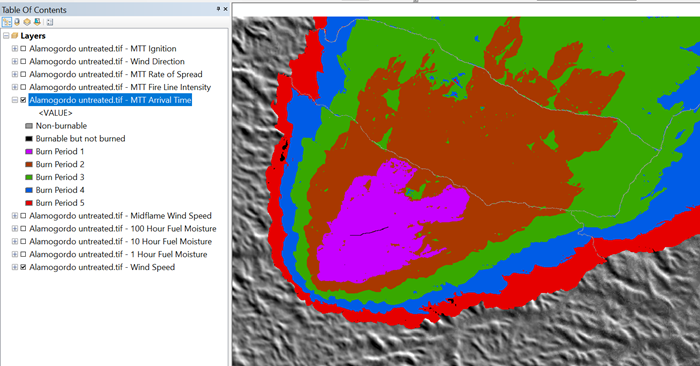Click the gray Non-burnable color swatch
The width and height of the screenshot is (700, 366).
(x=29, y=126)
